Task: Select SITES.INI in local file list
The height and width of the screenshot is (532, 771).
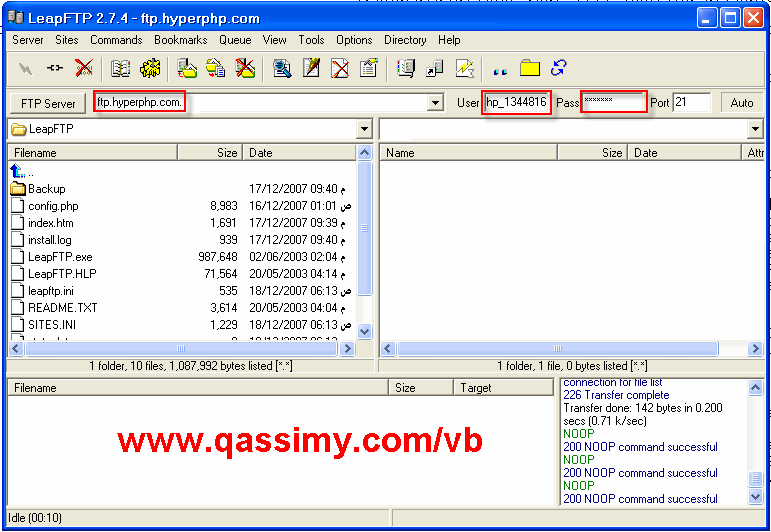Action: (52, 325)
